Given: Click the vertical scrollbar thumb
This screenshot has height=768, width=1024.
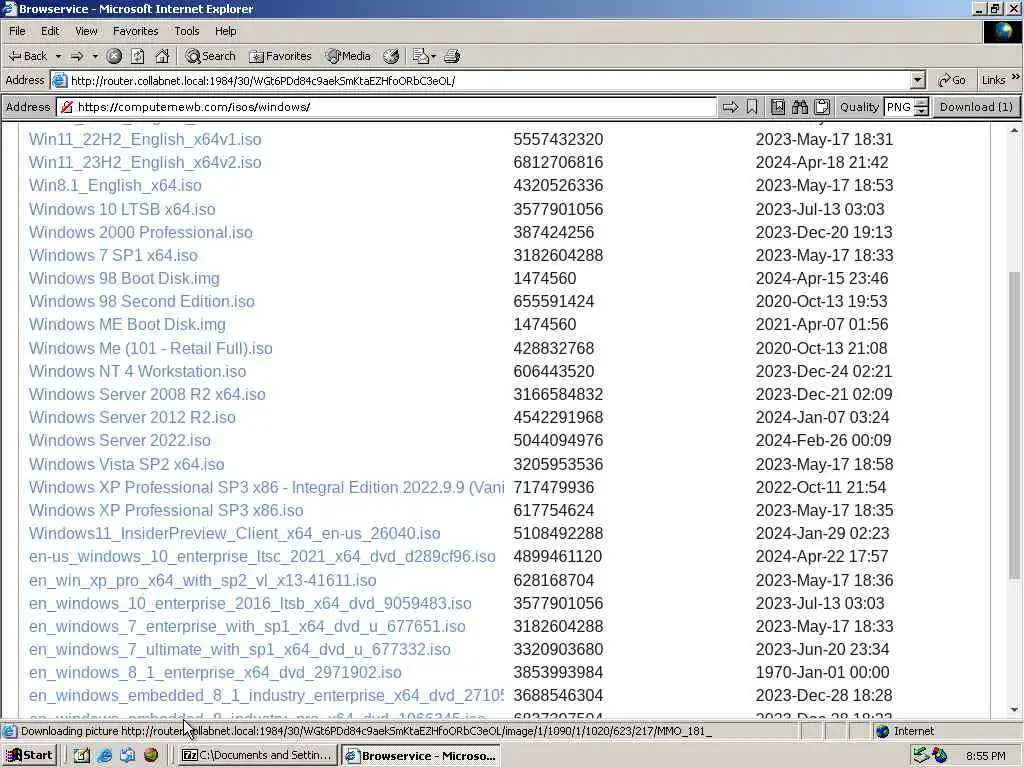Looking at the screenshot, I should (x=1014, y=424).
